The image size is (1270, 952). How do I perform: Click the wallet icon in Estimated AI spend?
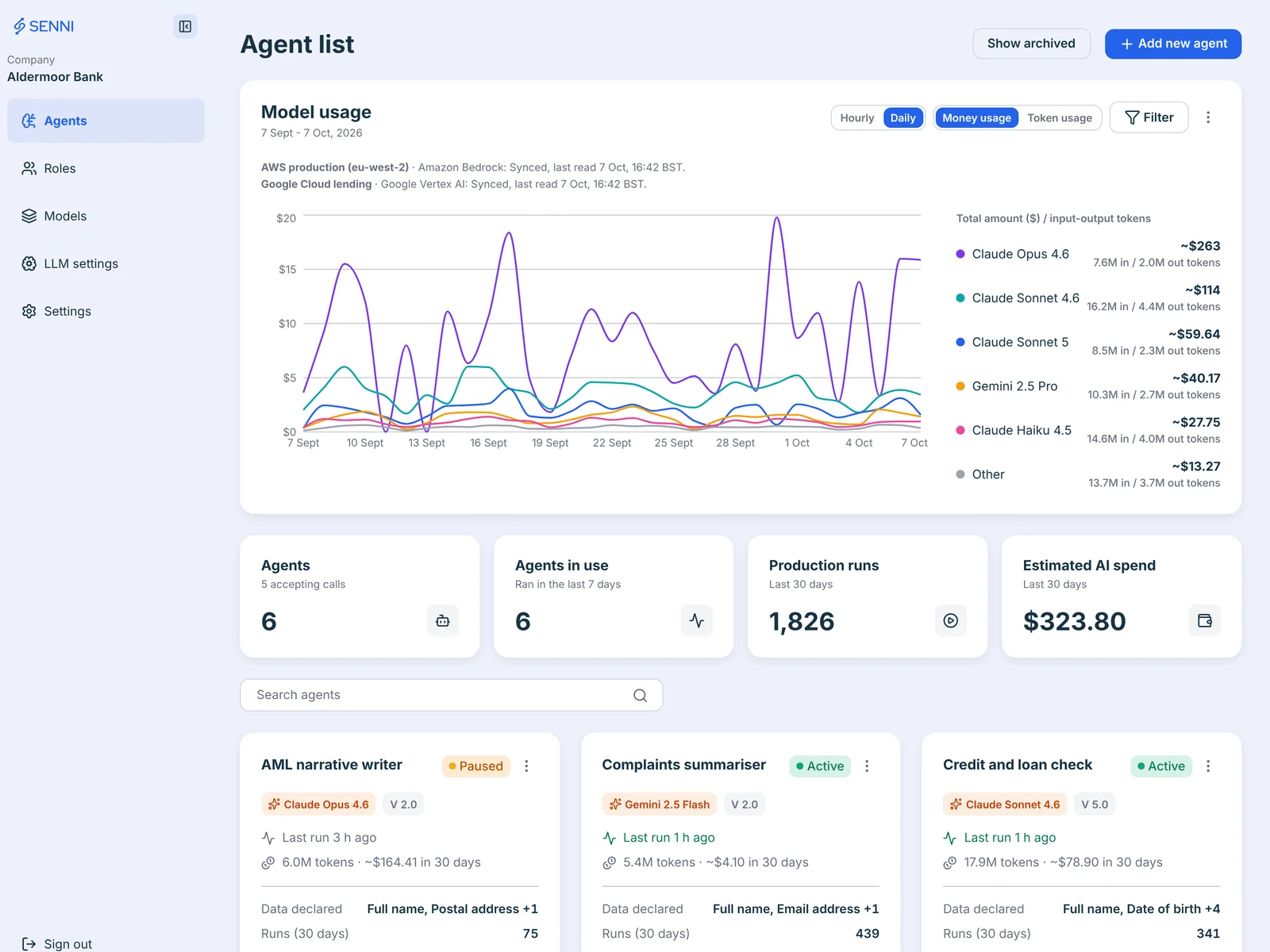[1204, 620]
